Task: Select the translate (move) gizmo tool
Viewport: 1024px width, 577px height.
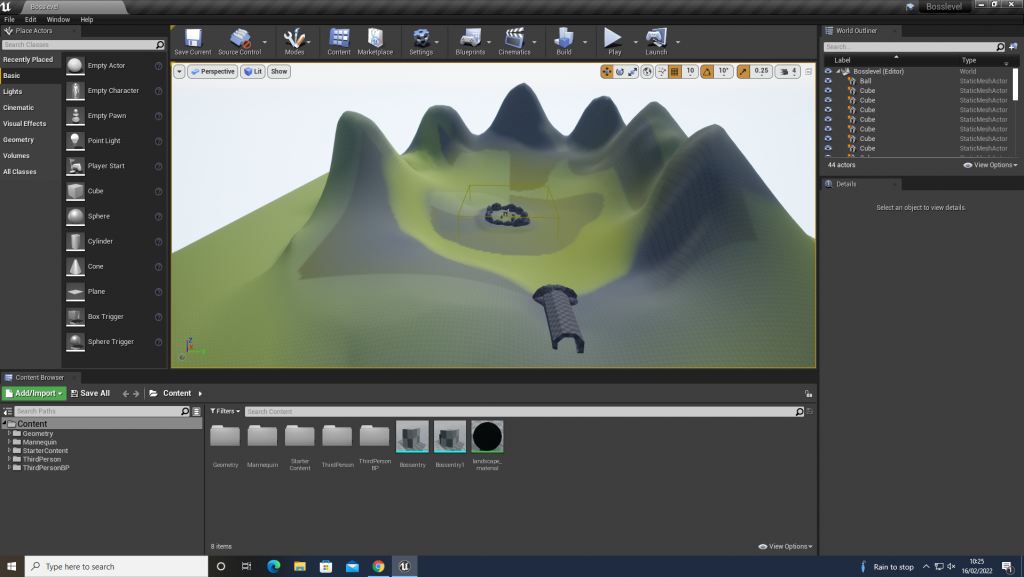Action: click(607, 72)
